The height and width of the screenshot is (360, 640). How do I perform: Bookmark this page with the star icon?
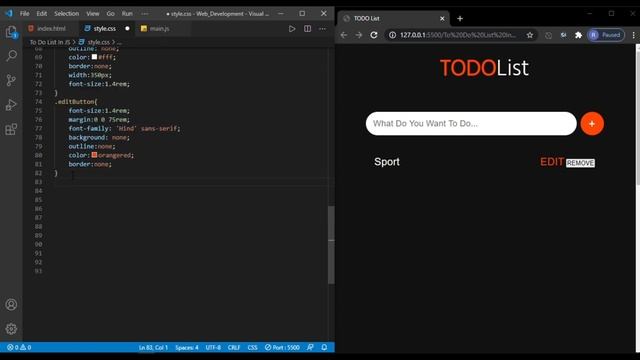click(x=530, y=35)
